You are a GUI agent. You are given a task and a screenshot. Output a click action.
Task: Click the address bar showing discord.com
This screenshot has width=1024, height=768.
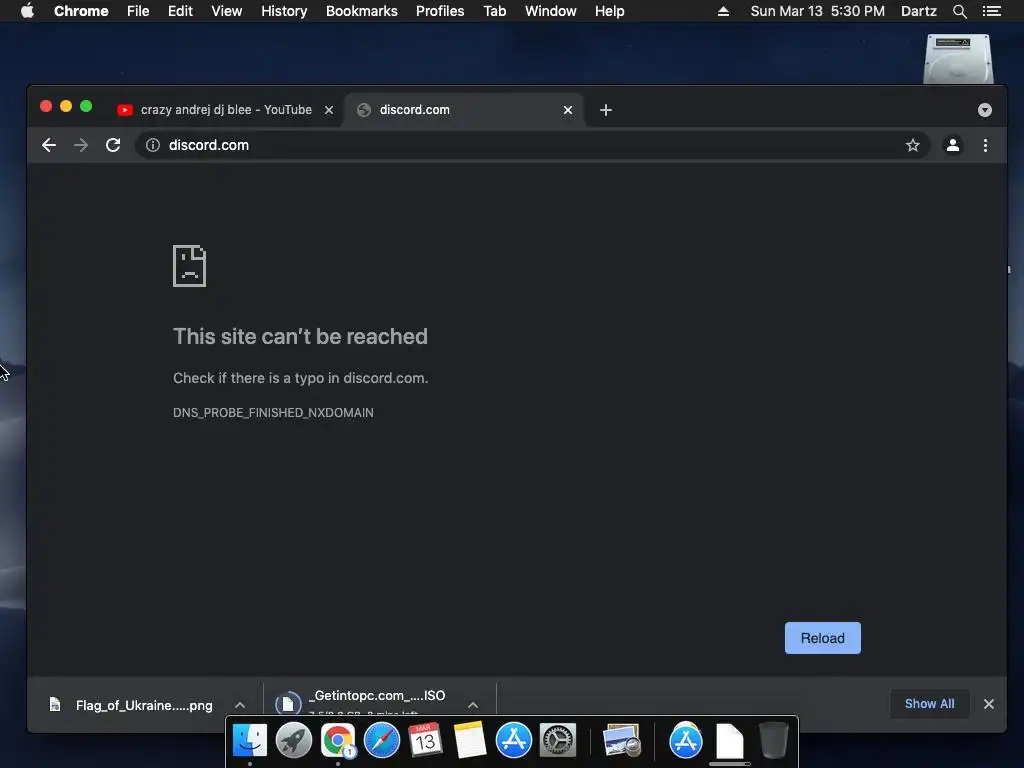(x=532, y=145)
